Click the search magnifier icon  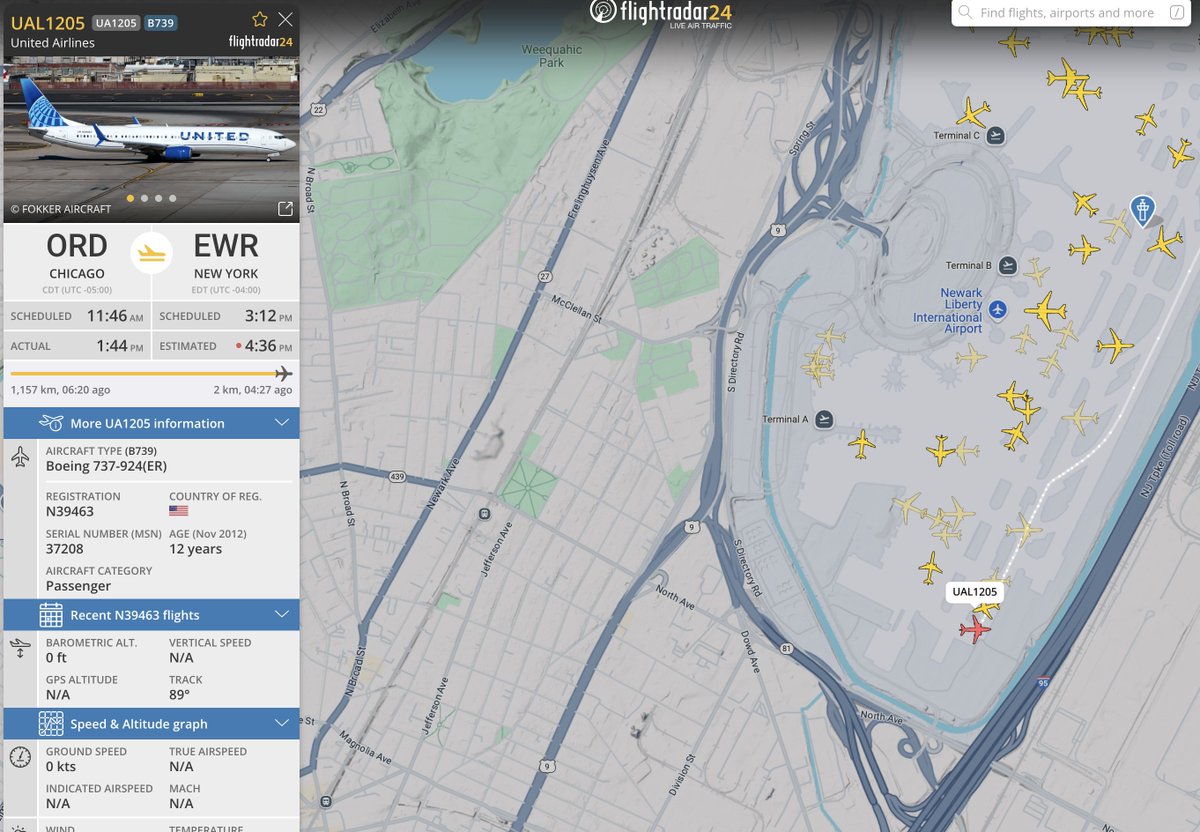coord(965,13)
